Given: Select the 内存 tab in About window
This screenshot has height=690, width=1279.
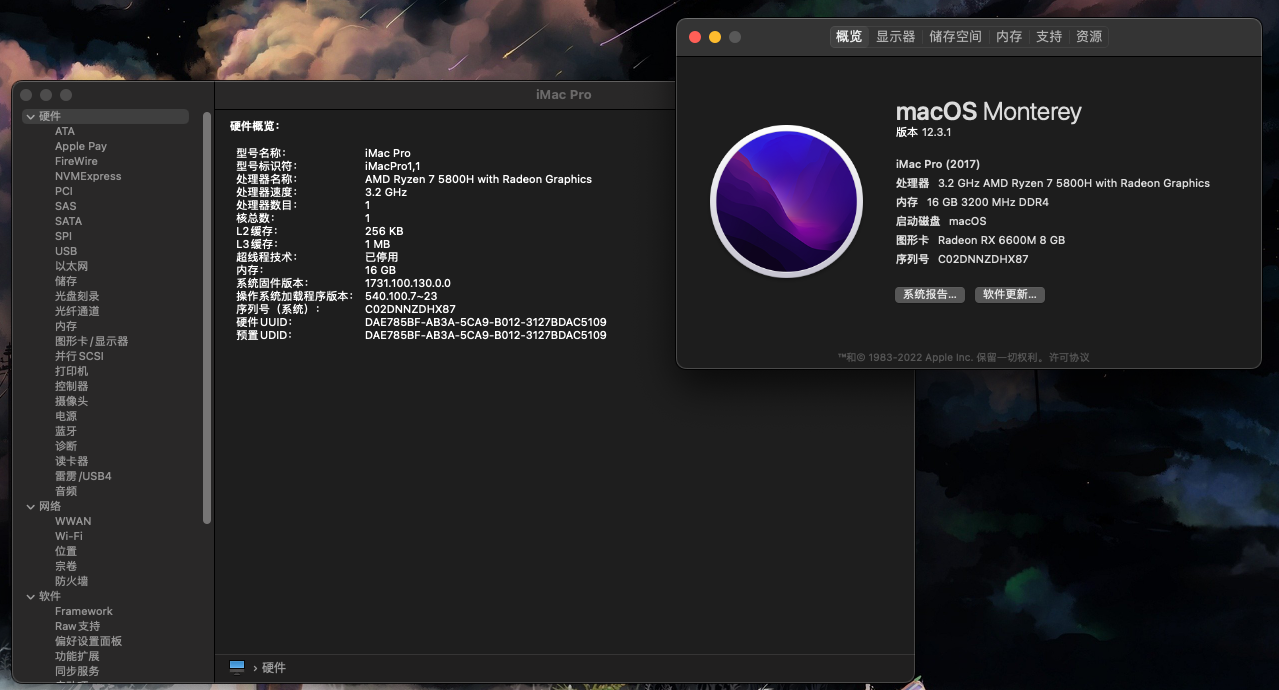Looking at the screenshot, I should (1009, 37).
